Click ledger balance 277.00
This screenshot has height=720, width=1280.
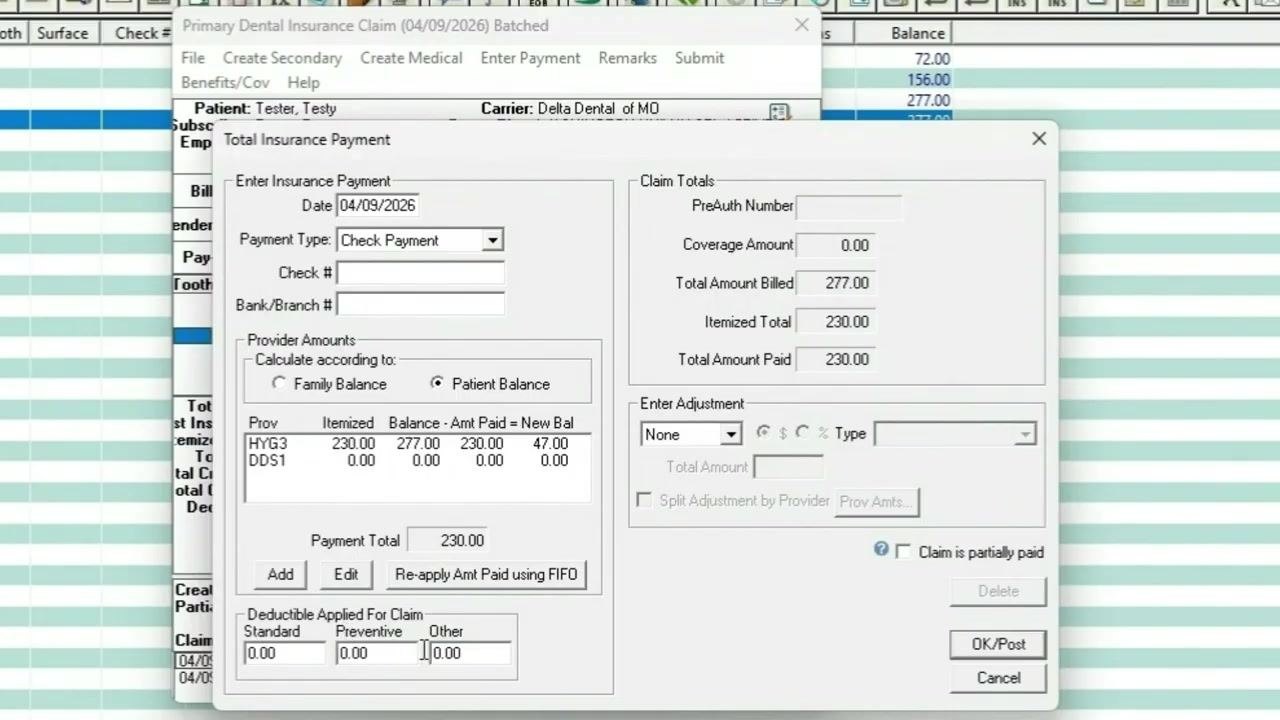pyautogui.click(x=928, y=101)
